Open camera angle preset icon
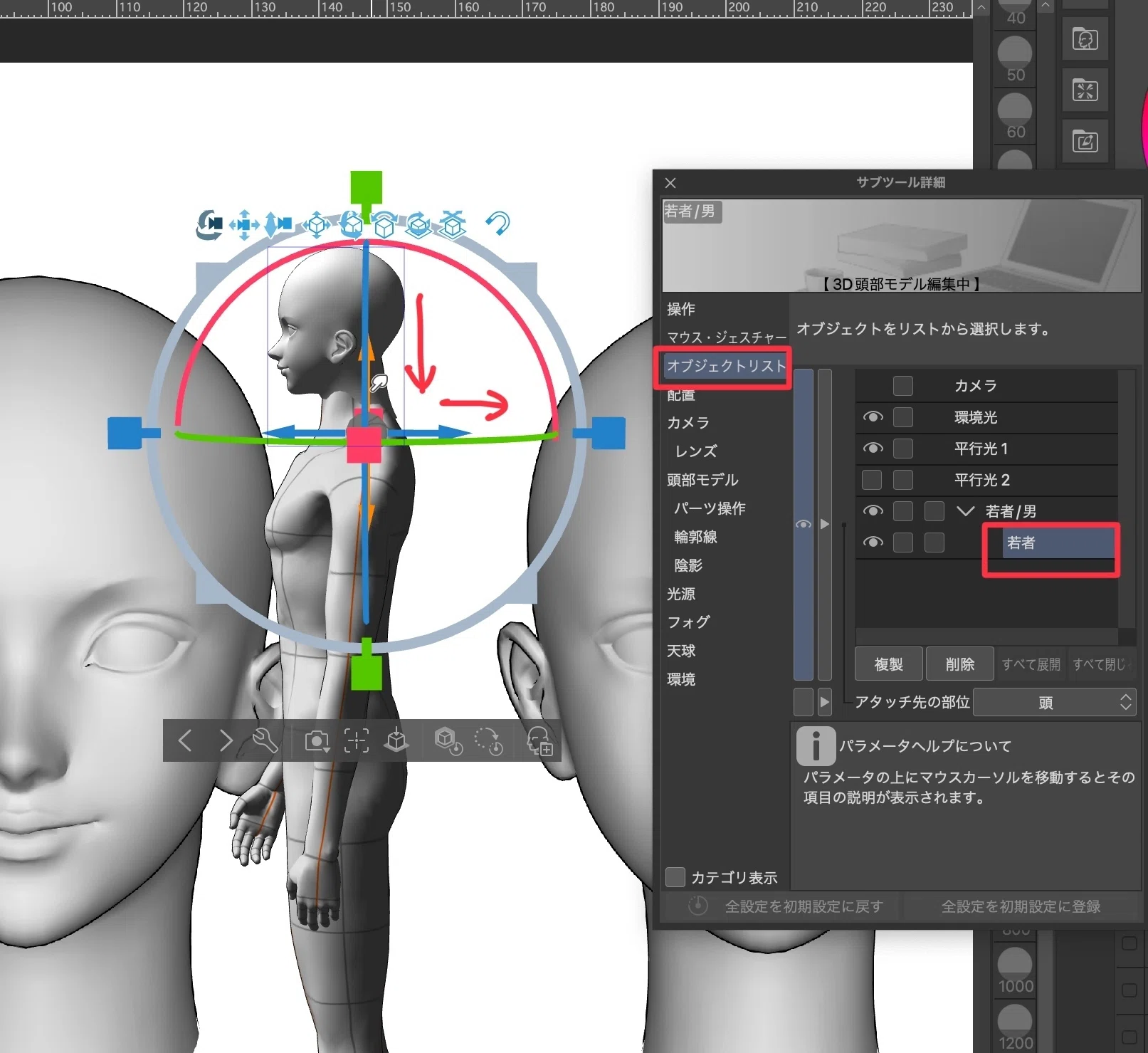Screen dimensions: 1148x1053 (317, 741)
